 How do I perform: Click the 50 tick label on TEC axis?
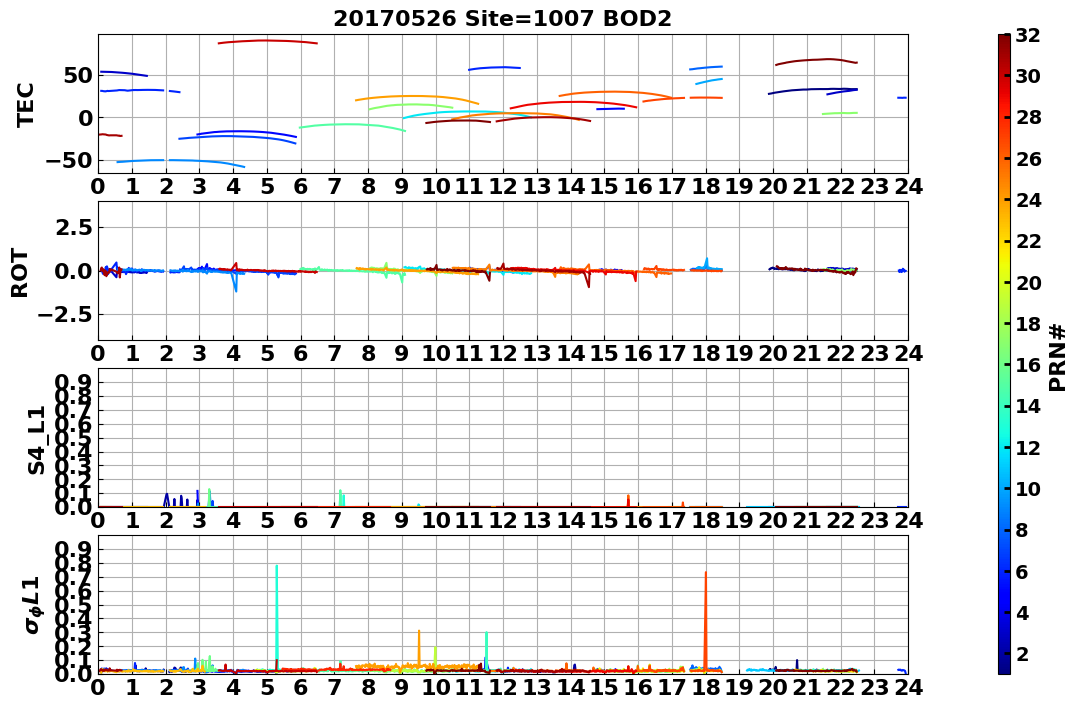click(77, 76)
